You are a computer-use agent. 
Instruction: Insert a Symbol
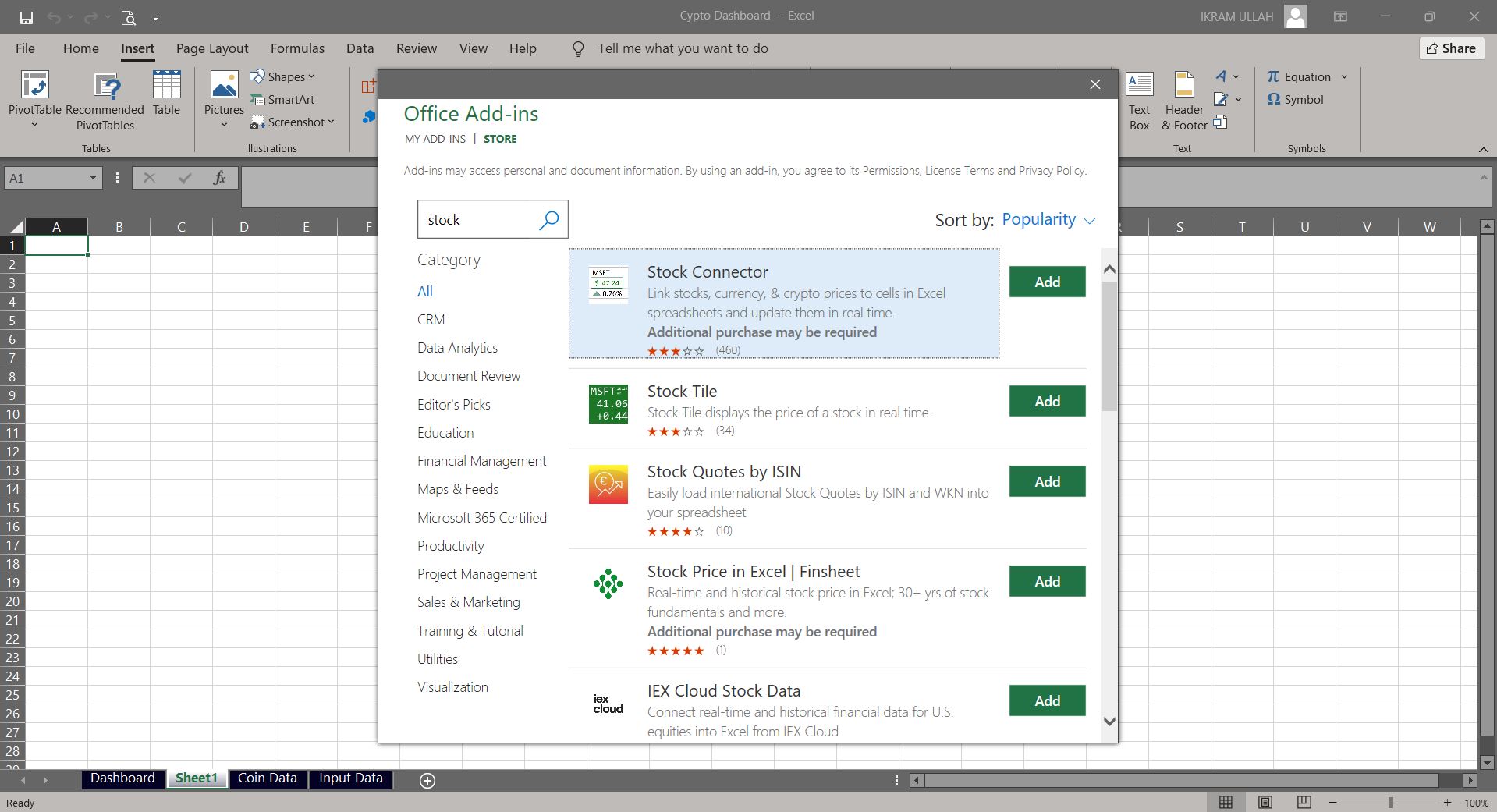[1296, 100]
